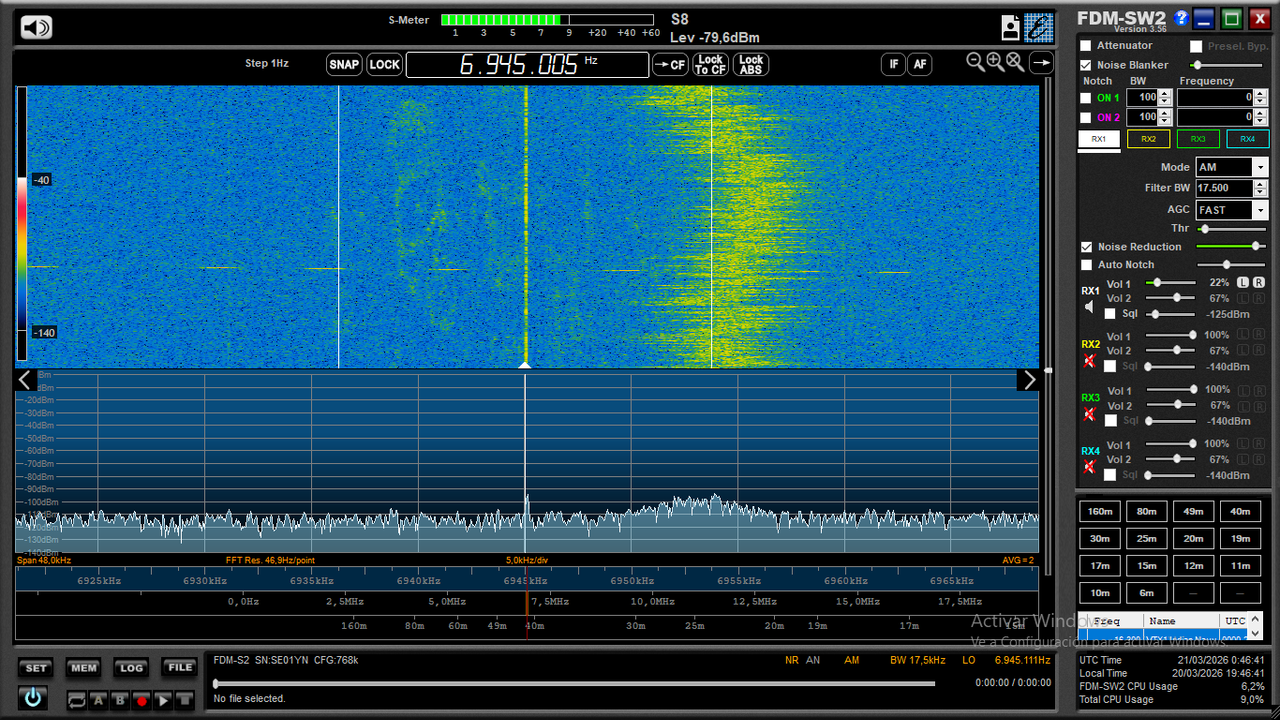The width and height of the screenshot is (1280, 720).
Task: Reset zoom with the crossed magnifier icon
Action: [1015, 62]
